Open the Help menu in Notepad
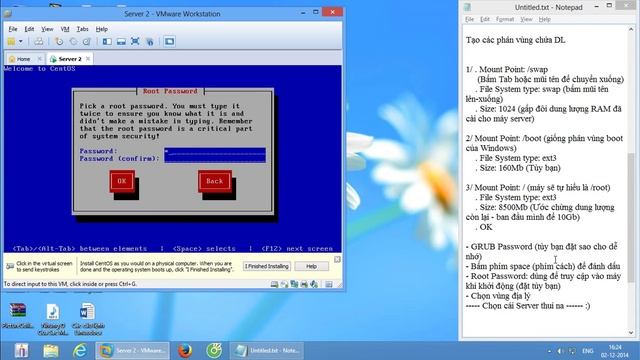The height and width of the screenshot is (360, 640). pos(544,19)
